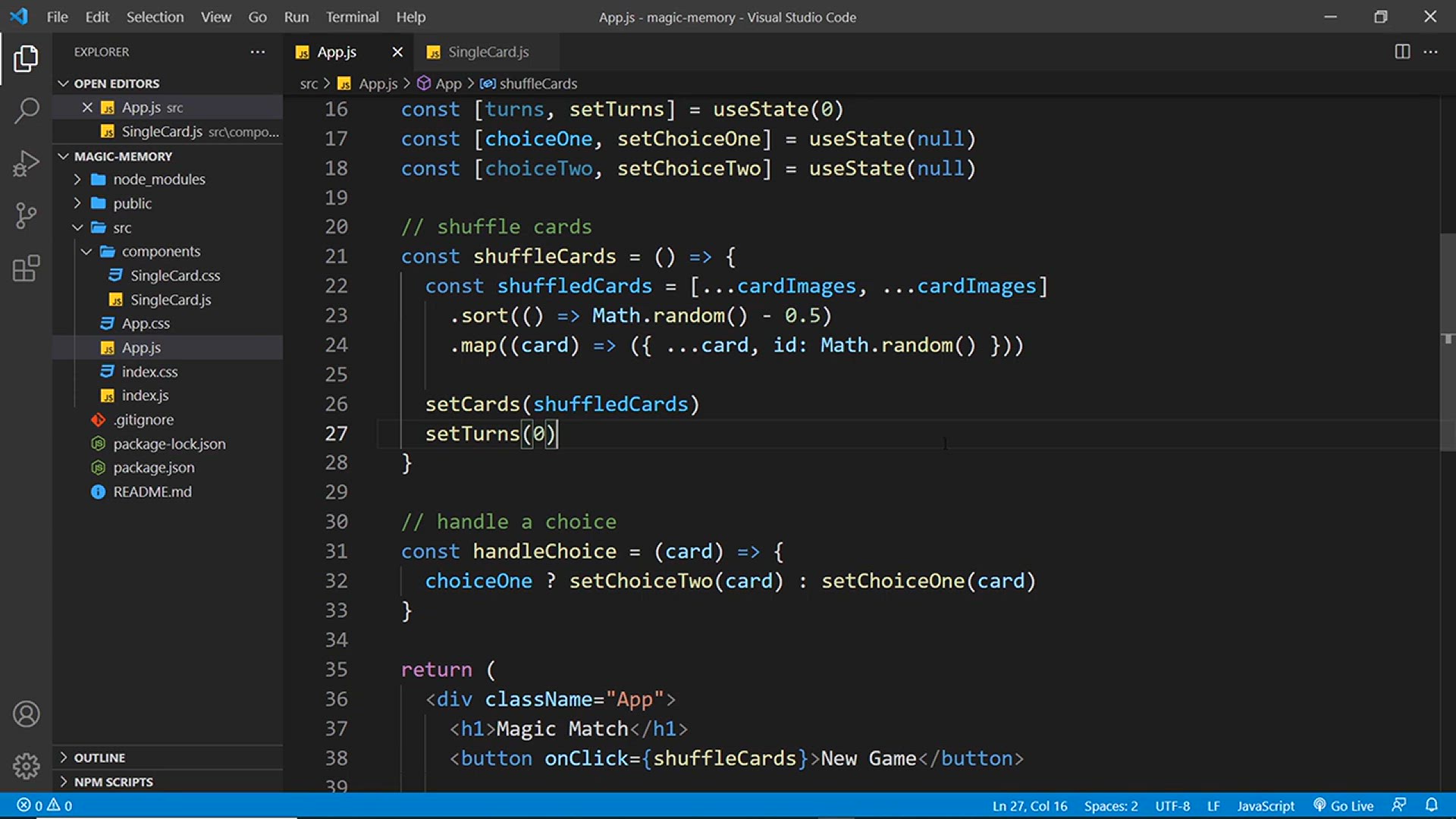Image resolution: width=1456 pixels, height=819 pixels.
Task: Close the App.js editor tab
Action: click(x=397, y=52)
